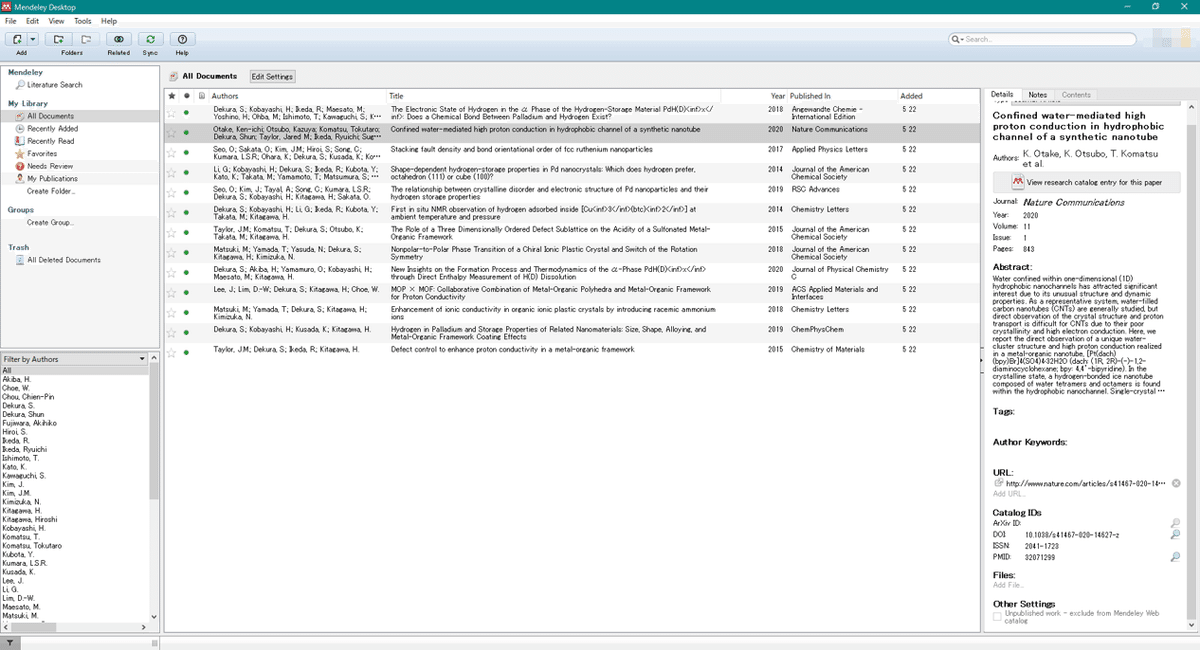Toggle favorite star for Shape-dependent hydrogen-storage paper

click(172, 172)
